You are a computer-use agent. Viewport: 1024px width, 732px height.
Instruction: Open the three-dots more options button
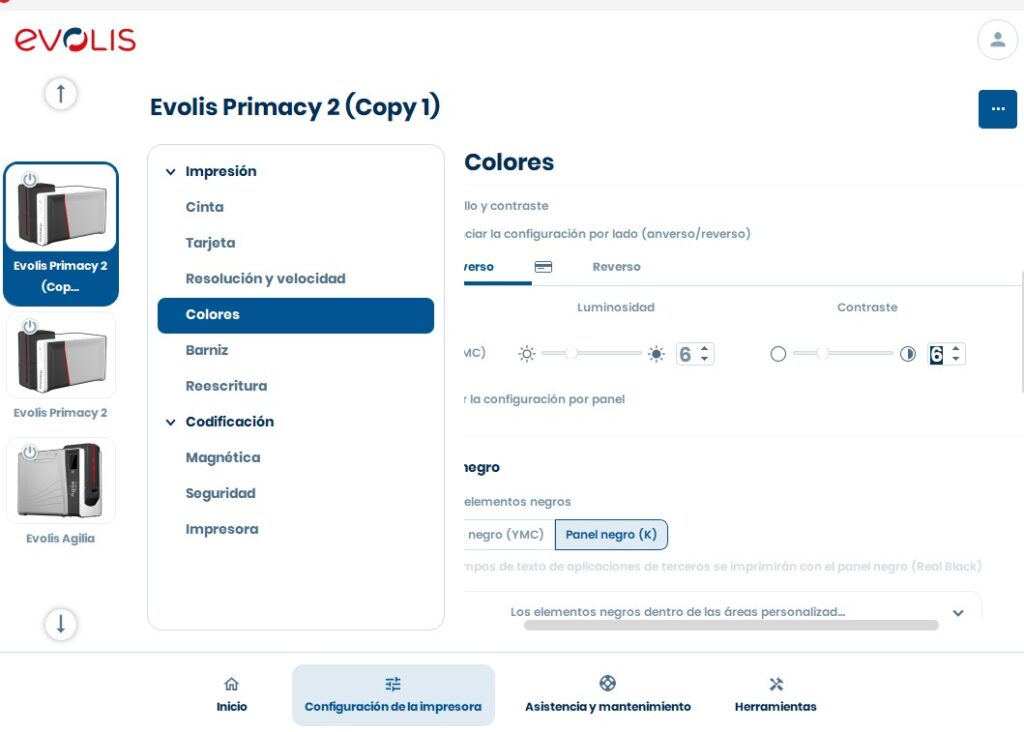(x=997, y=109)
